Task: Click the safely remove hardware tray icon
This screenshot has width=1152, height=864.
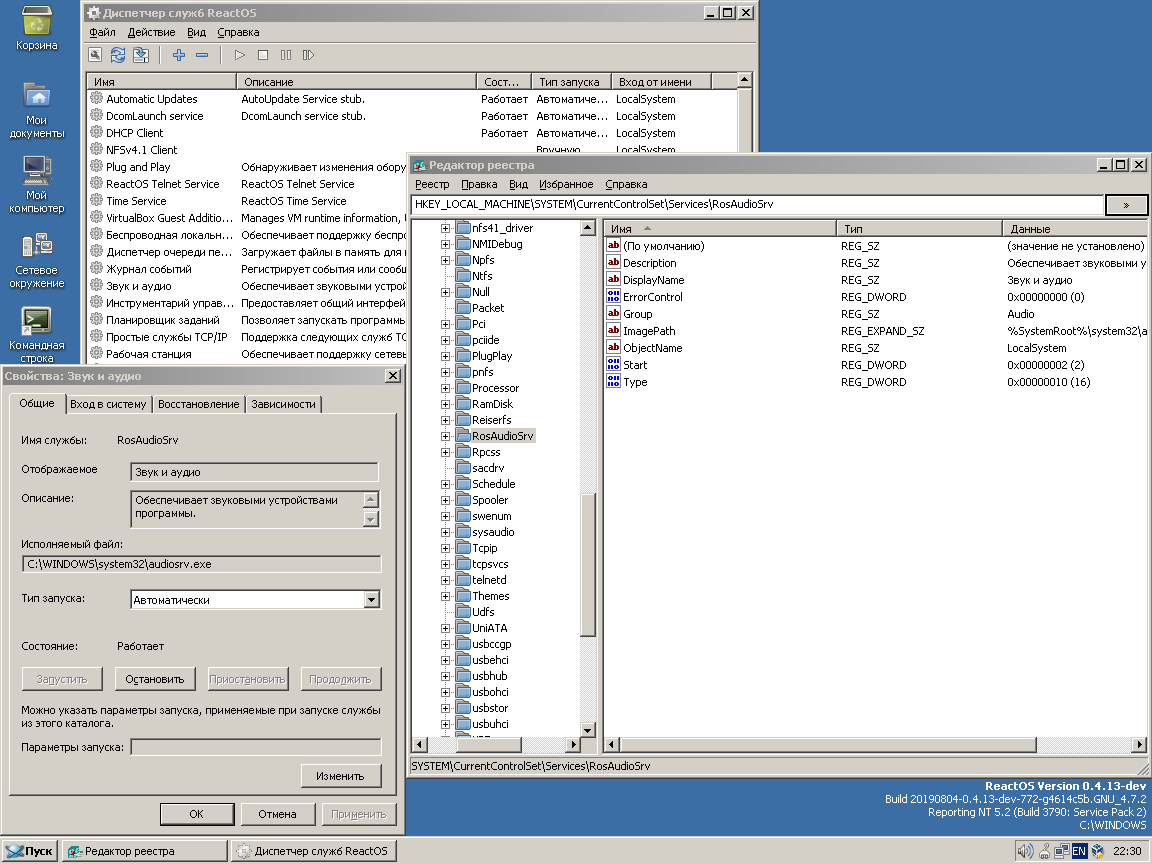Action: tap(1044, 852)
